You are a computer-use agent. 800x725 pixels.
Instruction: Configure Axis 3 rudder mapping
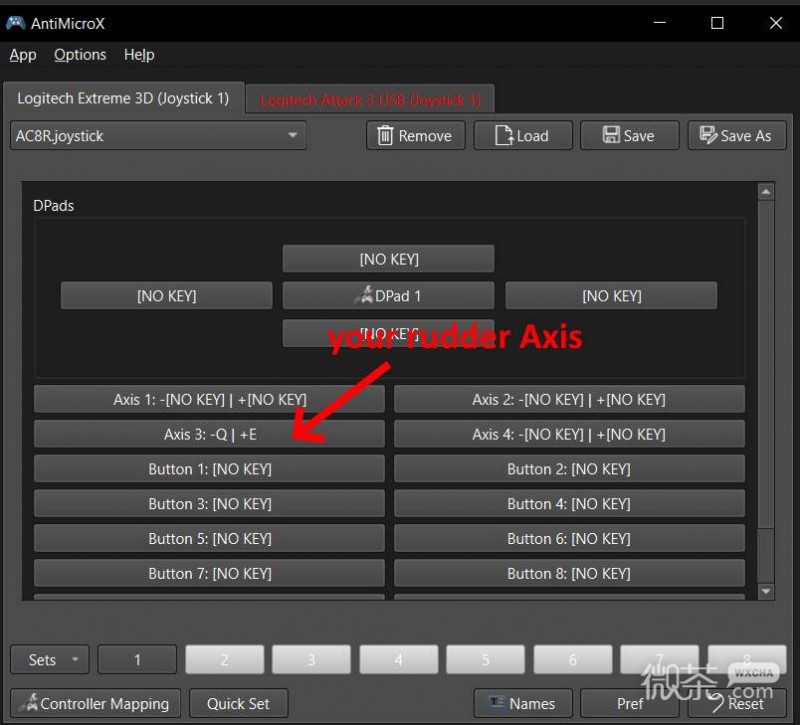209,434
